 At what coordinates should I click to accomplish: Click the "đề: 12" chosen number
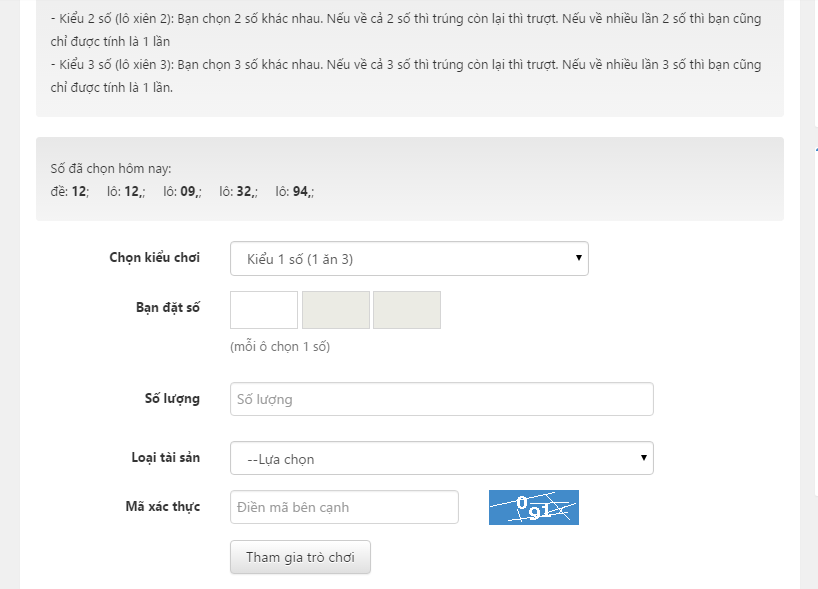point(69,191)
